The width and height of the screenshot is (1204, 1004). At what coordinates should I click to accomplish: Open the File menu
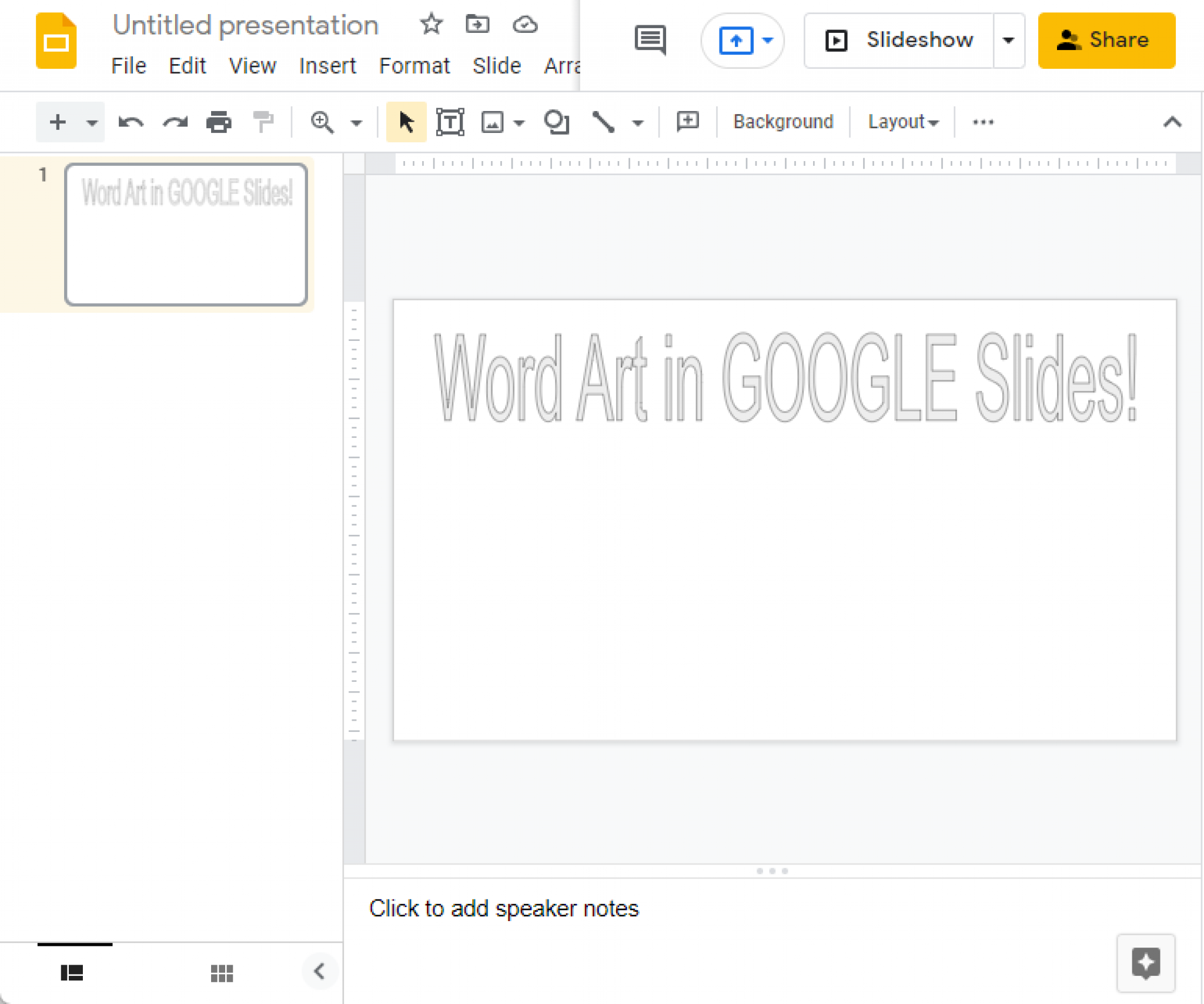pos(129,66)
